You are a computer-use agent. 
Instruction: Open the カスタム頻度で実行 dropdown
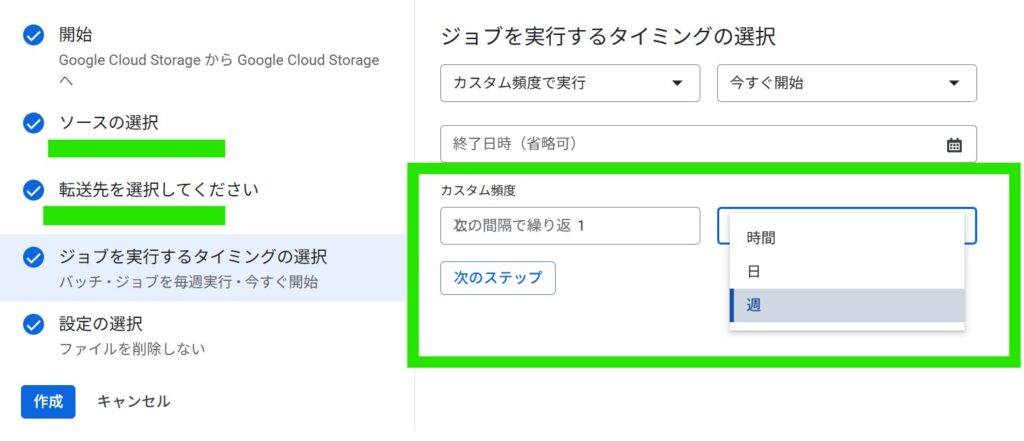(570, 83)
